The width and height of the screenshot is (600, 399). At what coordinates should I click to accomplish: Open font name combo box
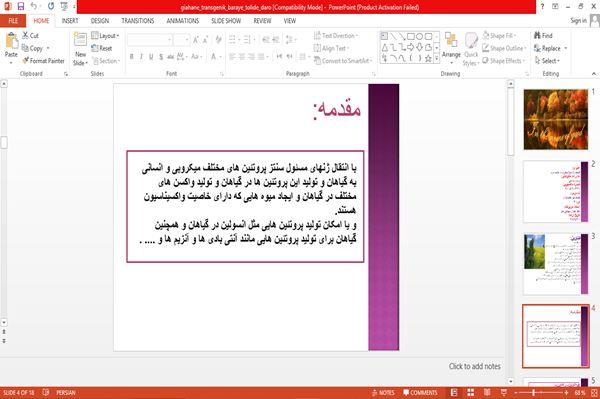click(150, 39)
